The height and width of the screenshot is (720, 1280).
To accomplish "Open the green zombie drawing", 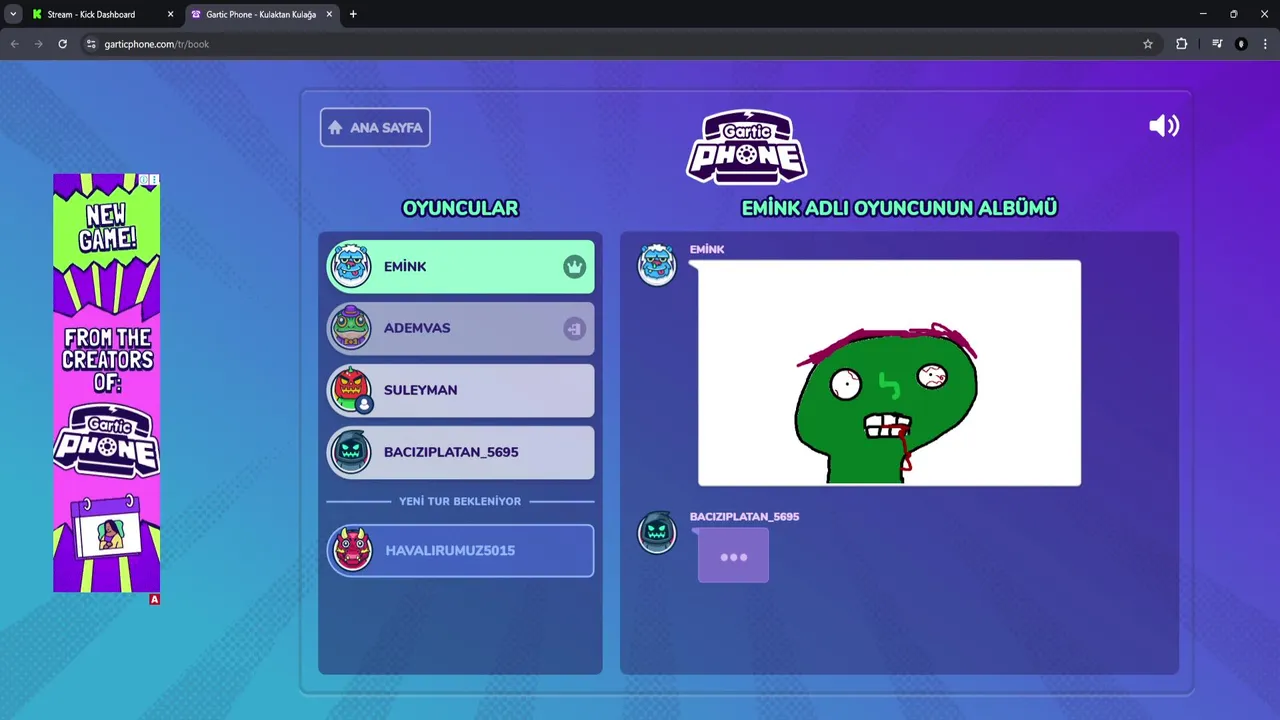I will point(889,373).
